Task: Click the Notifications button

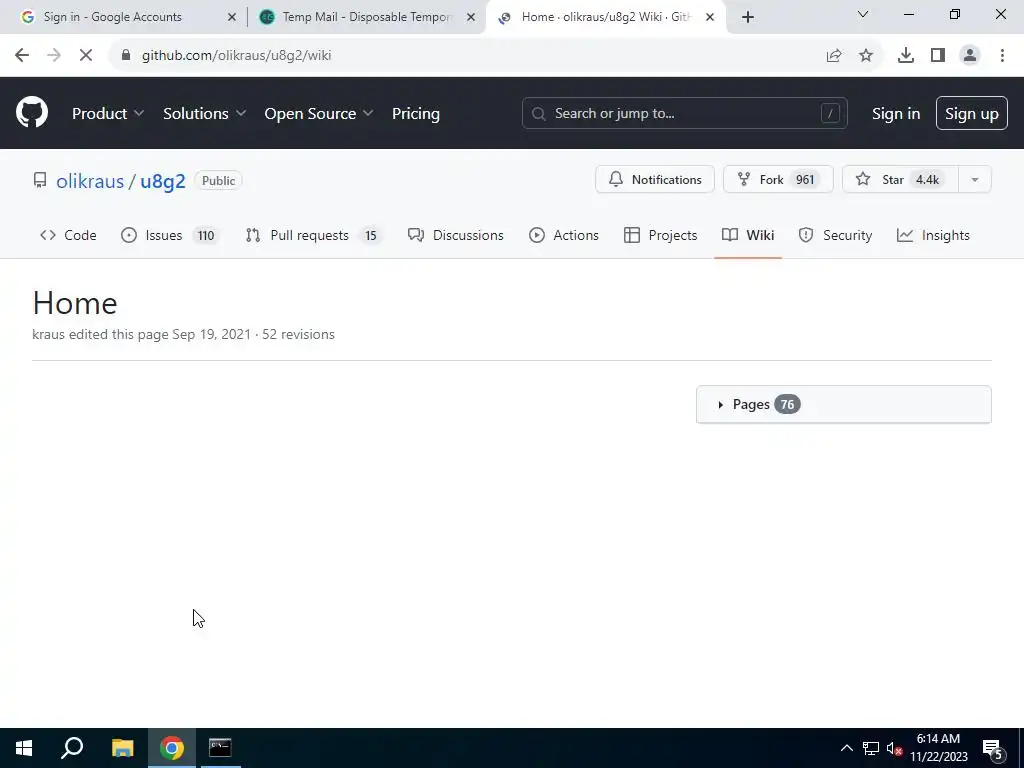Action: tap(654, 179)
